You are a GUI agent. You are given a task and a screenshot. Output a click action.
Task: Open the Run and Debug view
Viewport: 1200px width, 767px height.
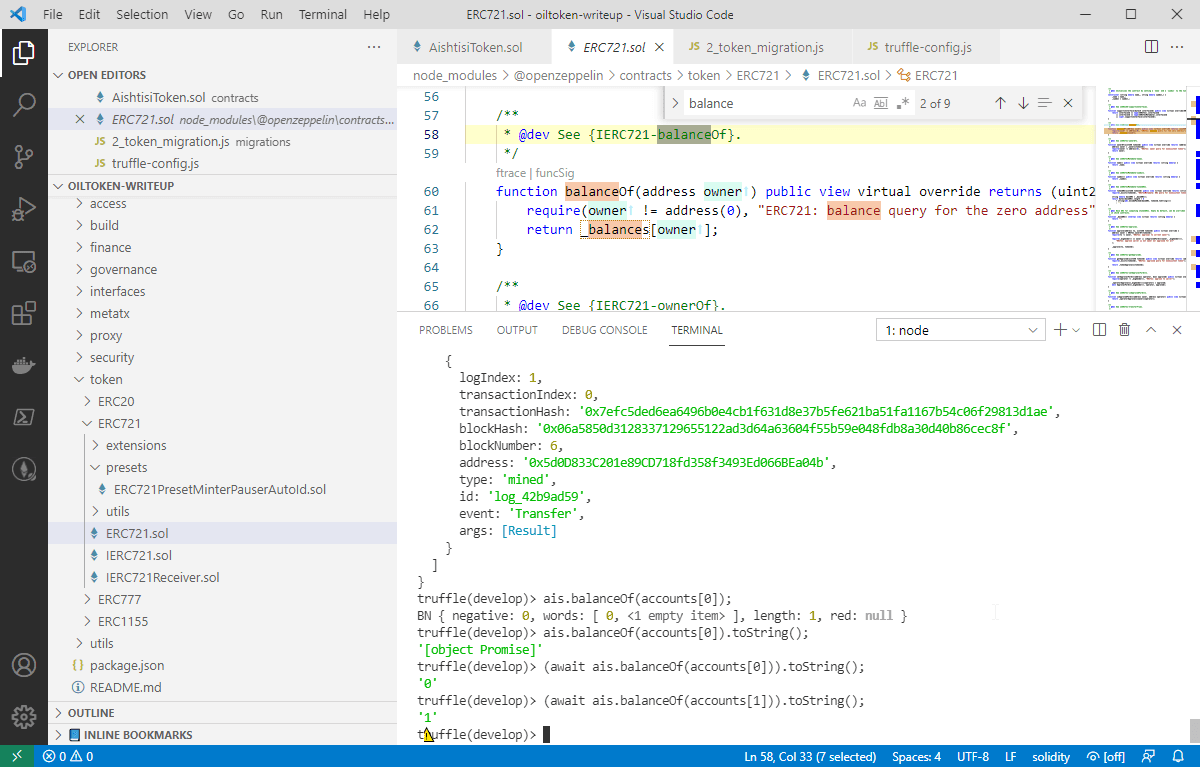click(x=24, y=209)
